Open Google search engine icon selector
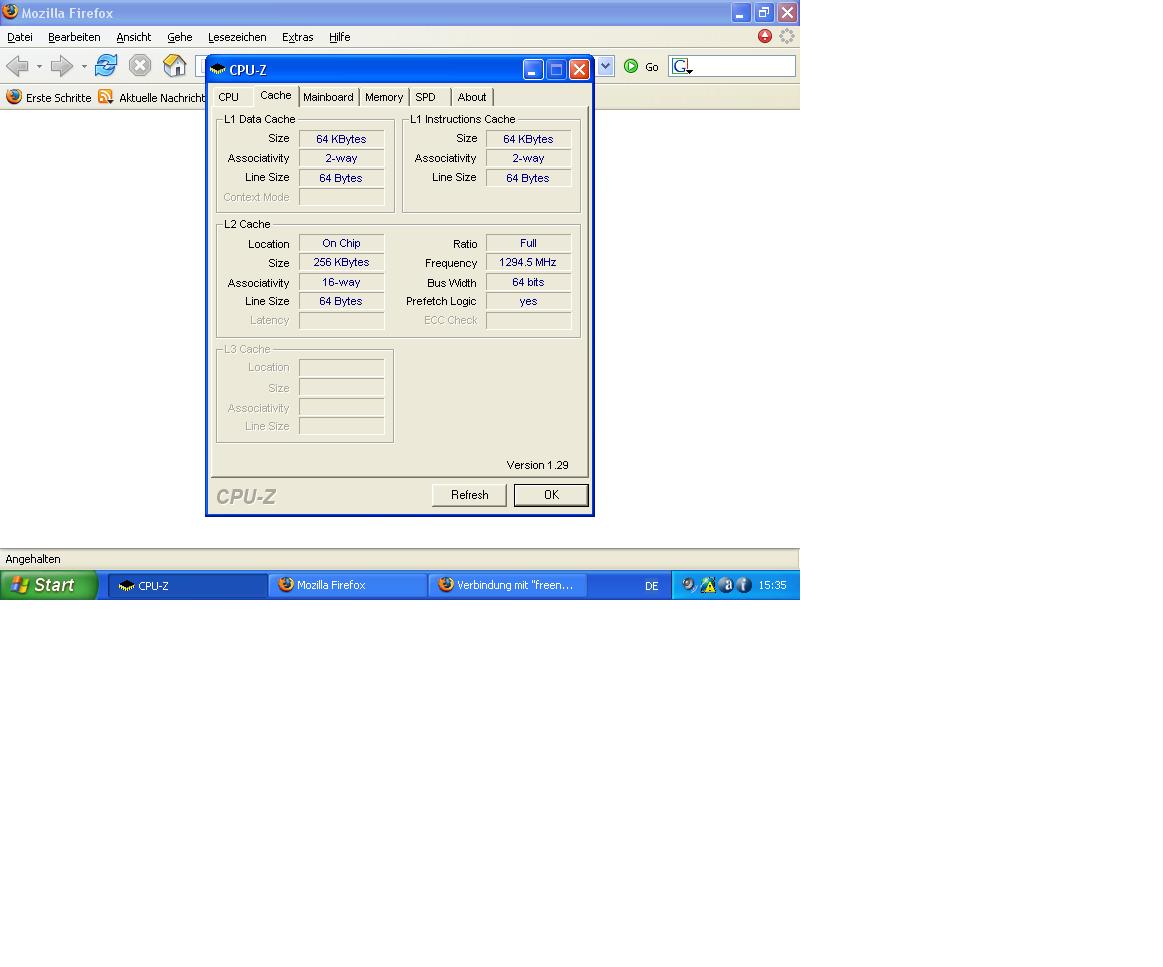Screen dimensions: 1163x967 coord(682,67)
